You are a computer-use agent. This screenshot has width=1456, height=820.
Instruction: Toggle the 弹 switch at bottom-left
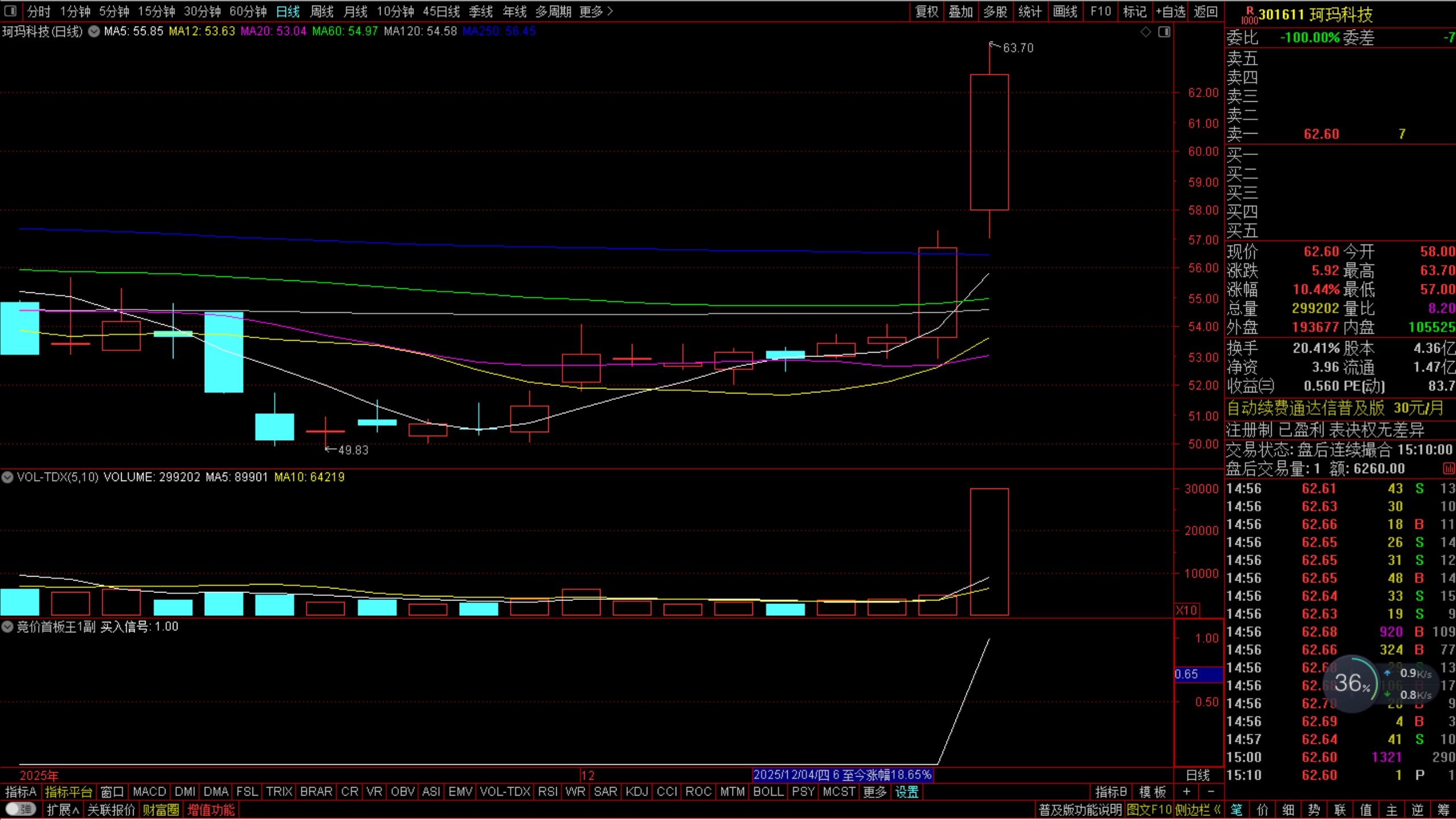pyautogui.click(x=21, y=809)
